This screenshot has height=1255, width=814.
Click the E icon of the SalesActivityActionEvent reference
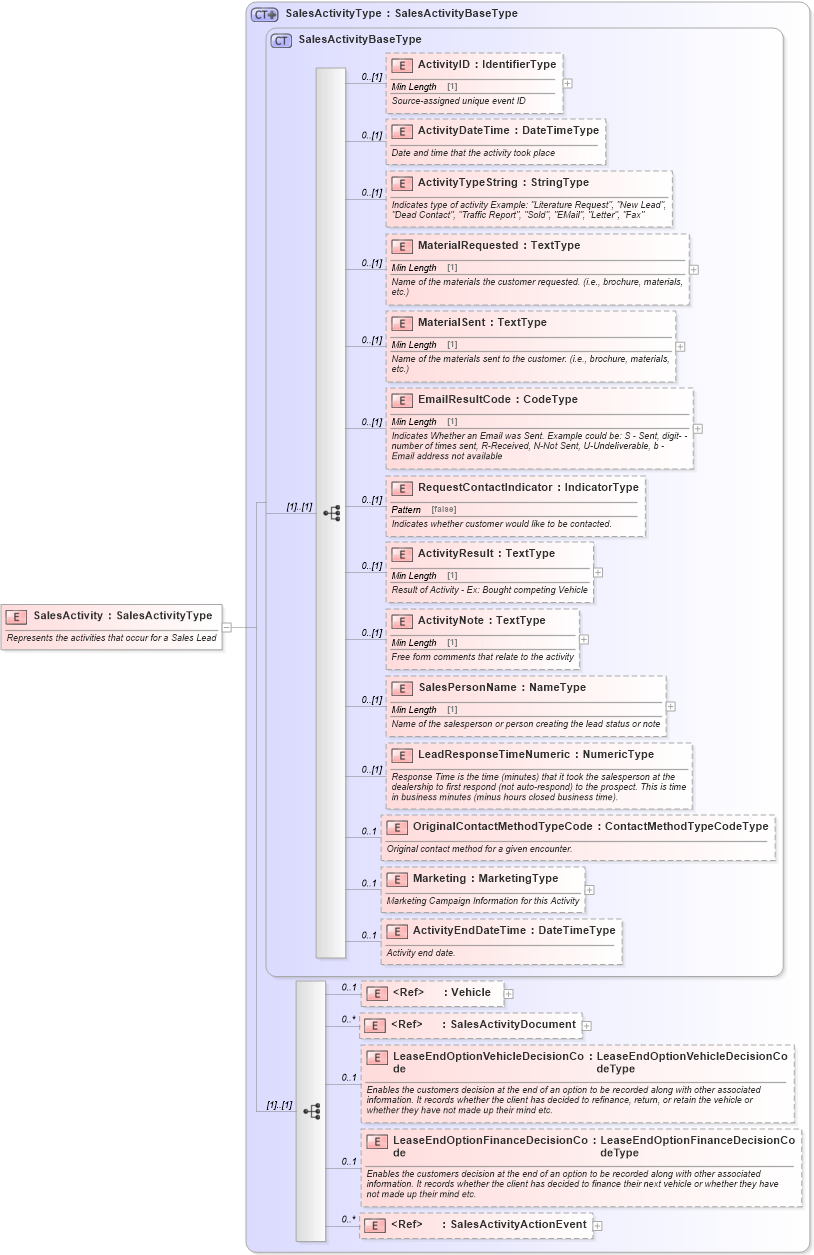point(377,1224)
